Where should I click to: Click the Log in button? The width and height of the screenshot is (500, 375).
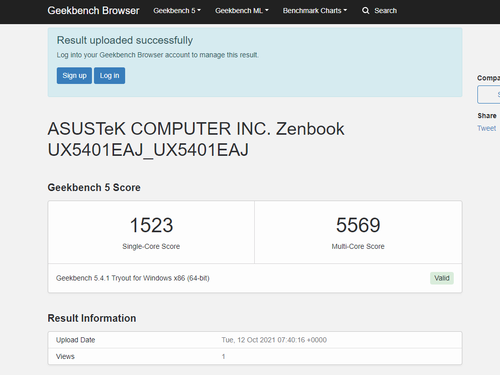click(x=109, y=76)
